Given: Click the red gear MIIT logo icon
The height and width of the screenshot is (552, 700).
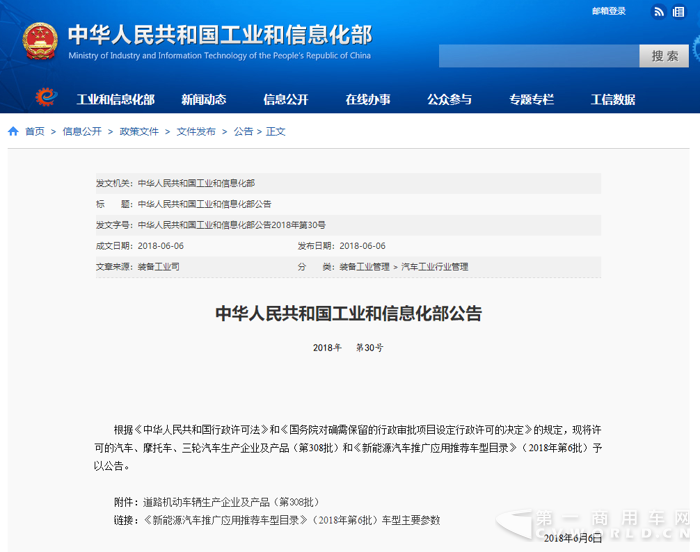Looking at the screenshot, I should click(x=46, y=97).
